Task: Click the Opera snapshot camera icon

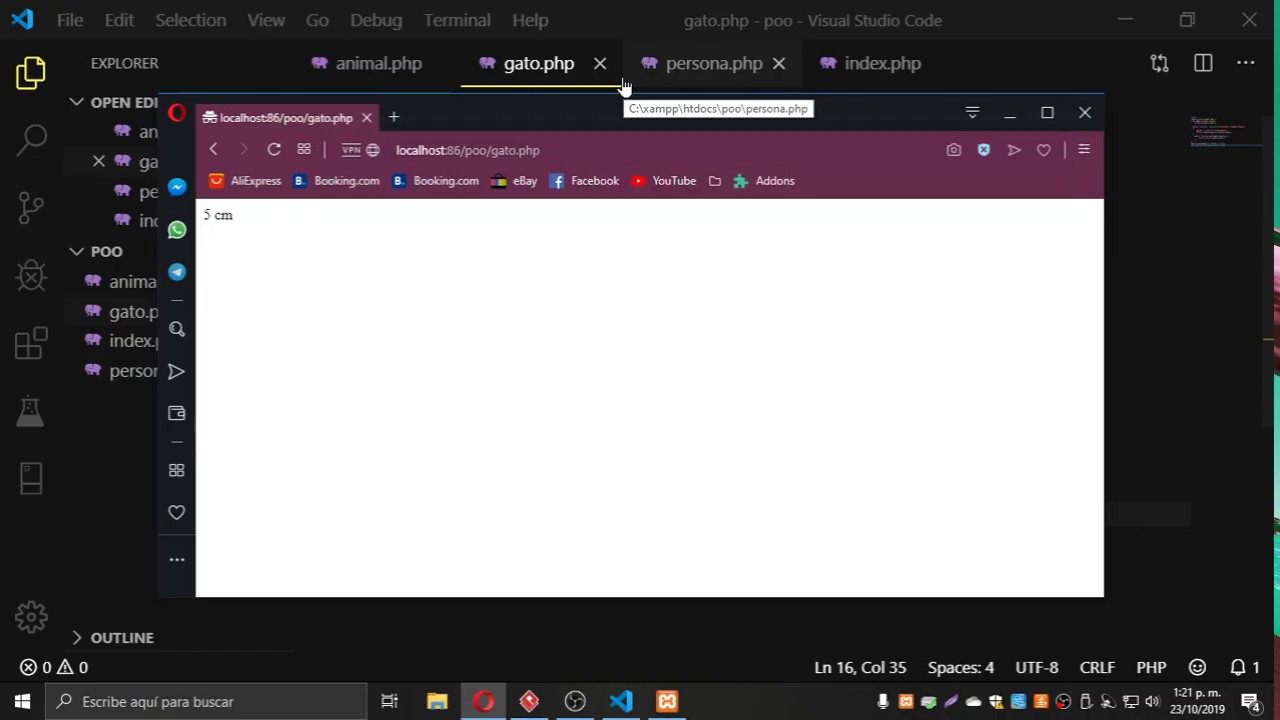Action: pos(953,150)
